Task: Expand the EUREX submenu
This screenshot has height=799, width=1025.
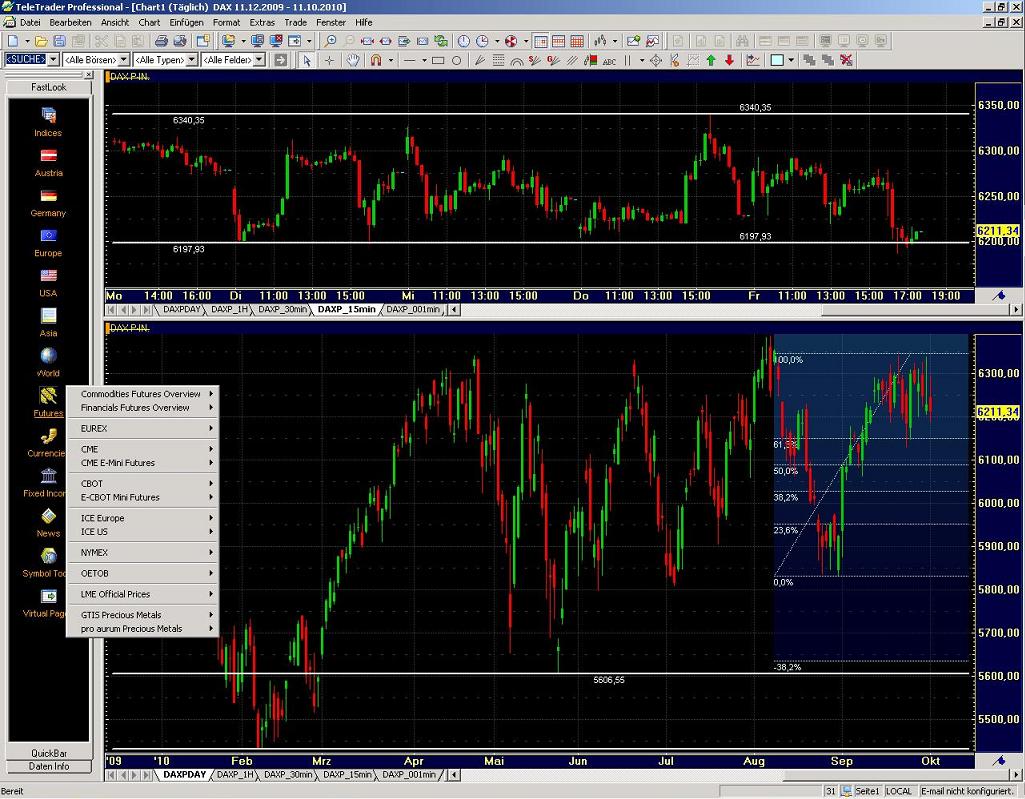Action: [143, 428]
